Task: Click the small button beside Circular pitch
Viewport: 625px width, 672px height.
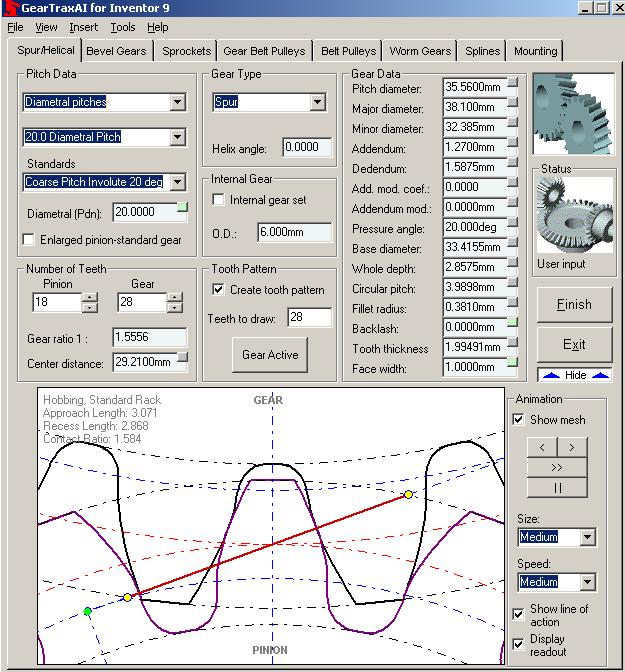Action: coord(512,282)
